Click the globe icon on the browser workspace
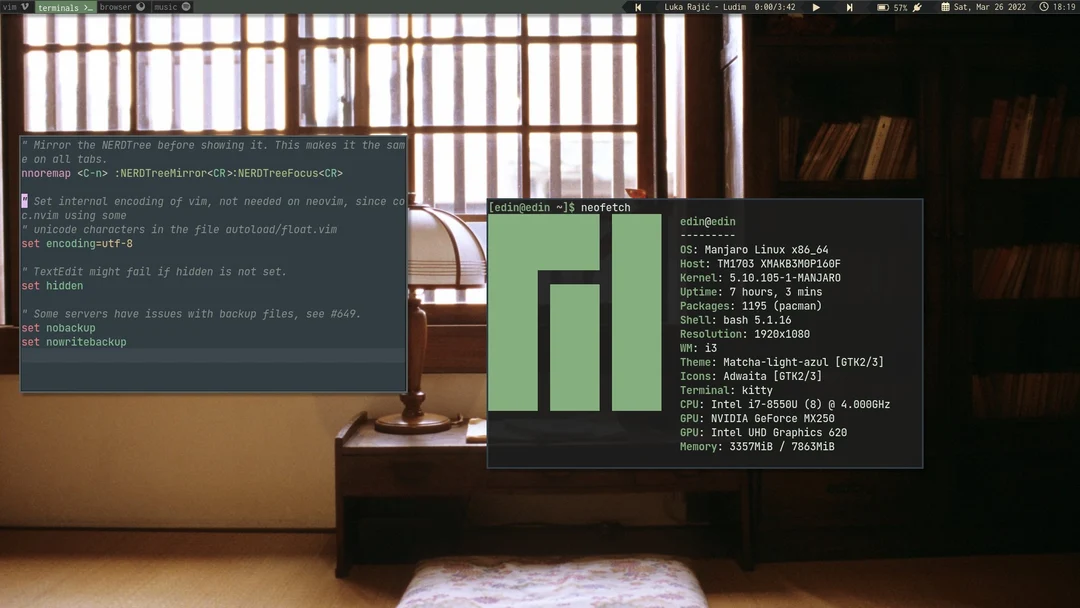 (x=142, y=7)
